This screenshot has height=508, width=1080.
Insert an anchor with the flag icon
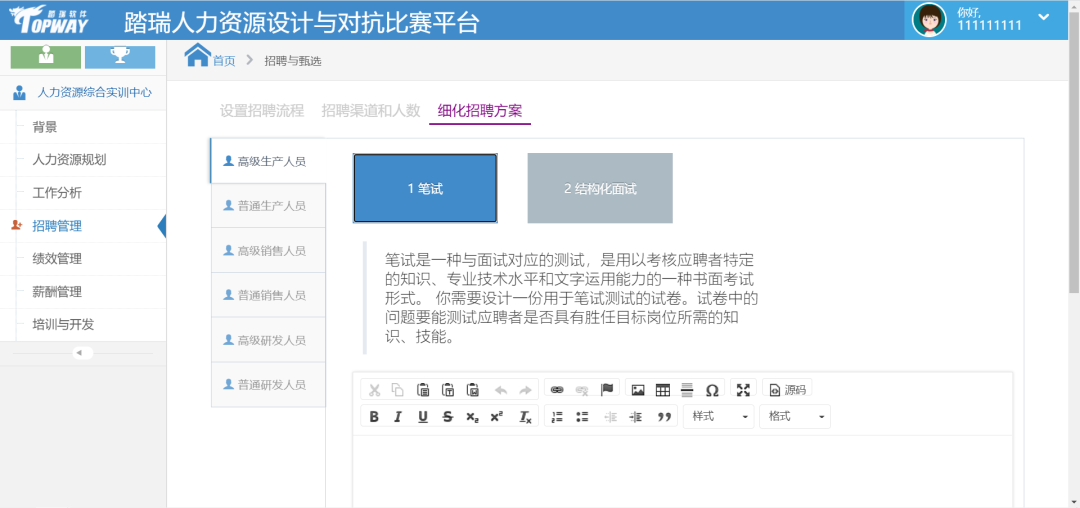pos(606,390)
